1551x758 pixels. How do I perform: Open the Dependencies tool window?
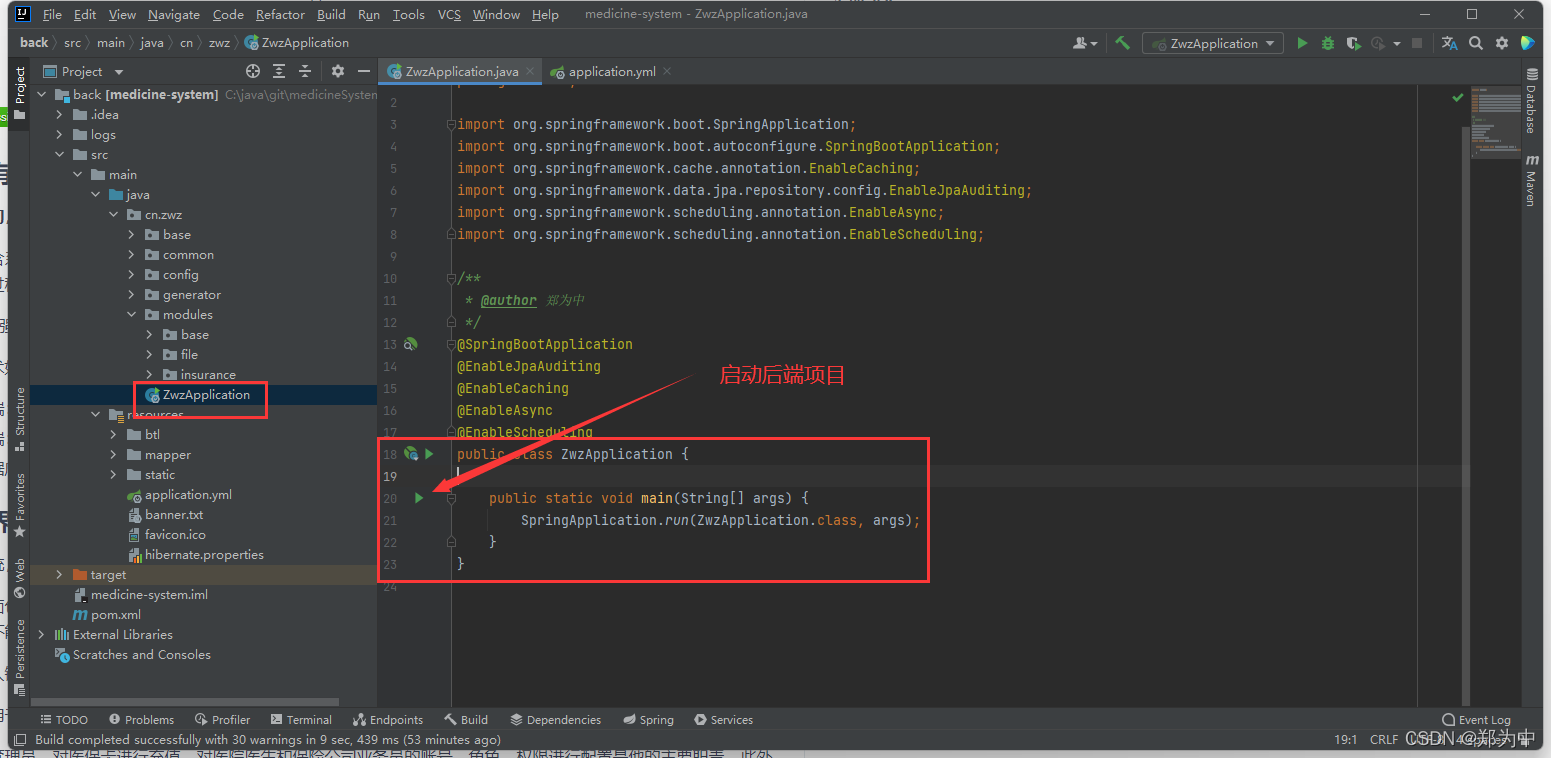coord(555,720)
